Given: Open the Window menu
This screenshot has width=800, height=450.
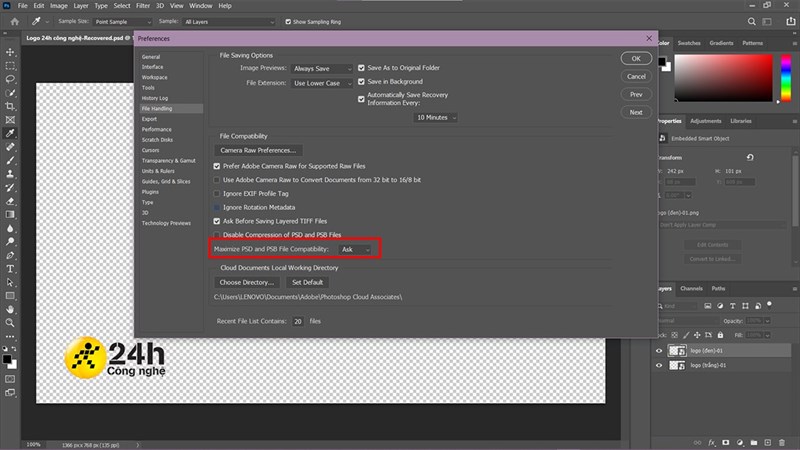Looking at the screenshot, I should tap(201, 6).
